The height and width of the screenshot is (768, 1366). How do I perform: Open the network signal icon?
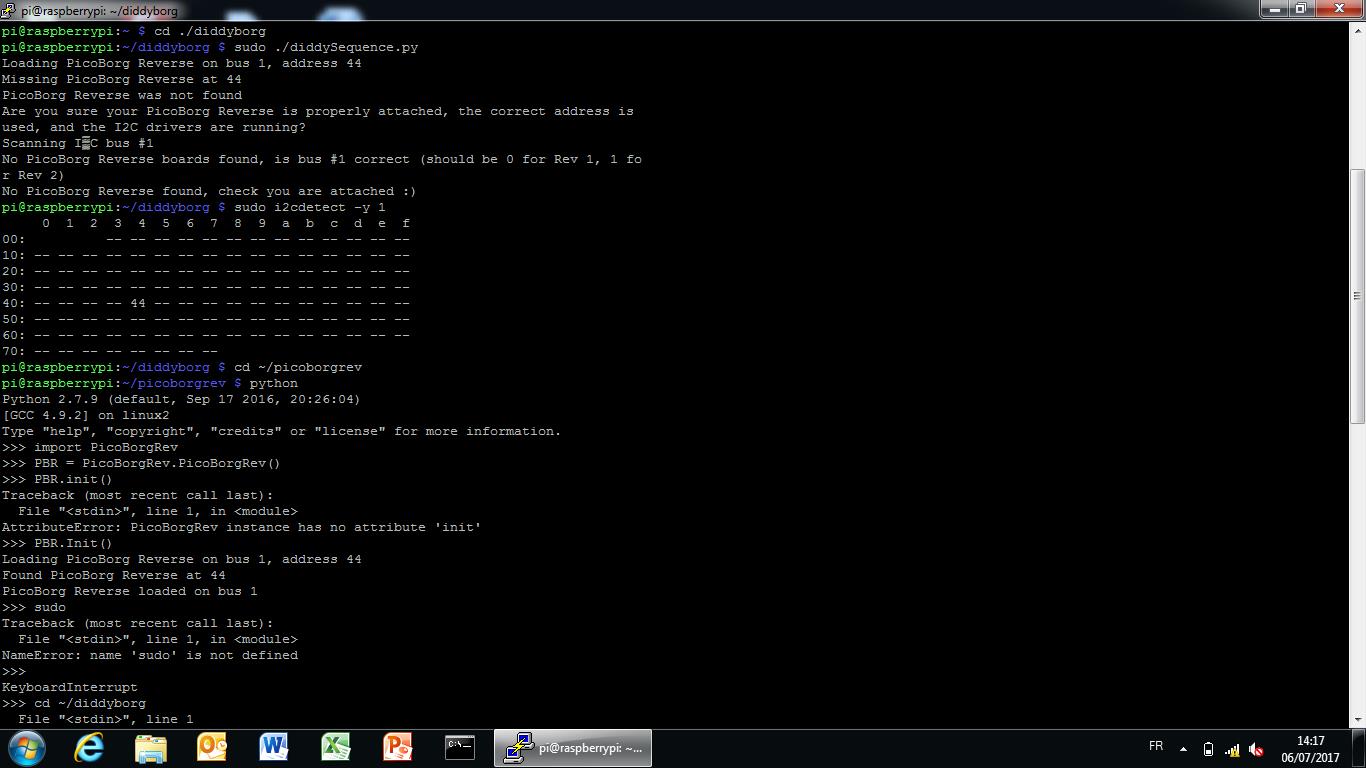point(1232,749)
